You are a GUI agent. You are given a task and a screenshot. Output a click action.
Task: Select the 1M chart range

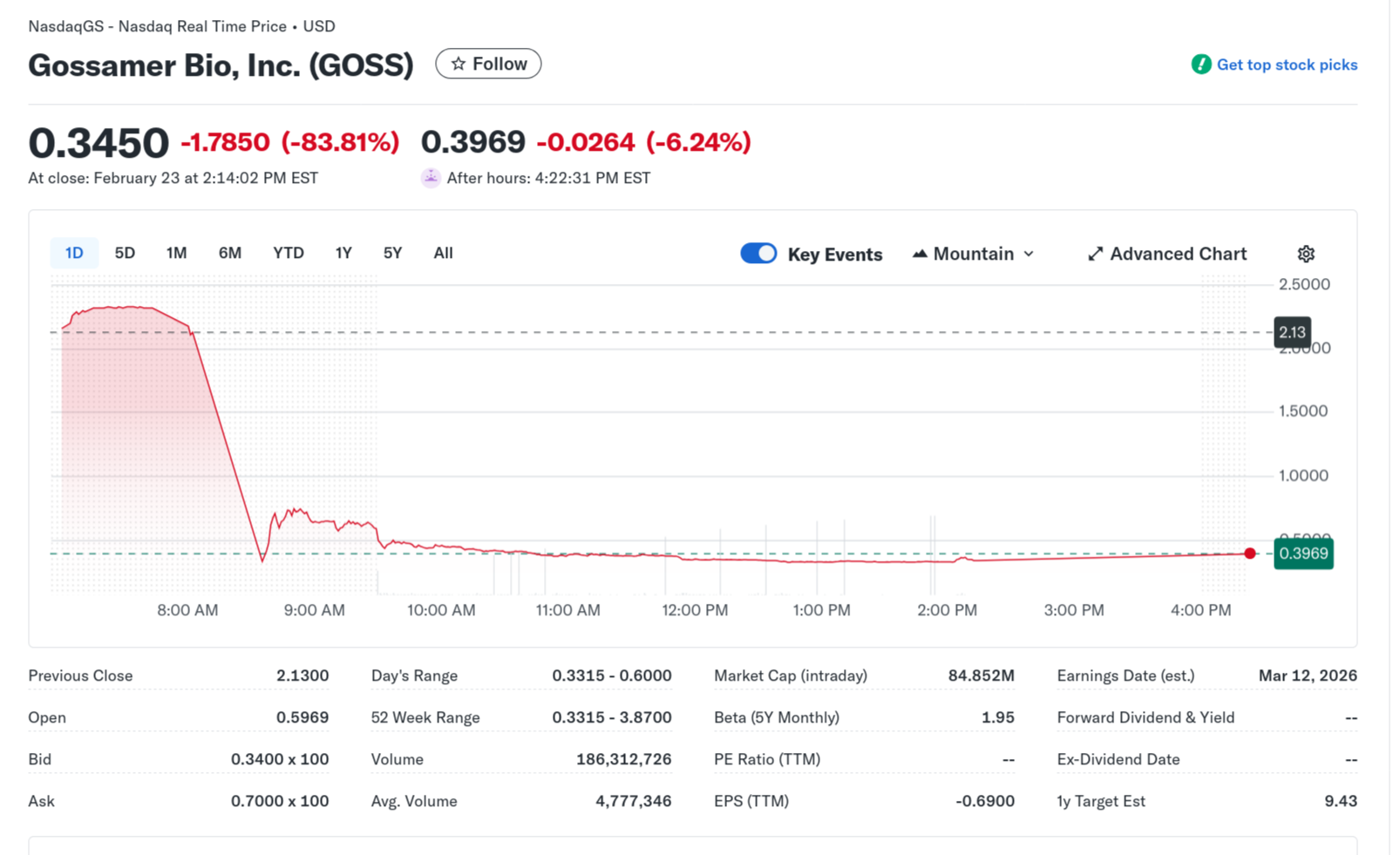[176, 253]
